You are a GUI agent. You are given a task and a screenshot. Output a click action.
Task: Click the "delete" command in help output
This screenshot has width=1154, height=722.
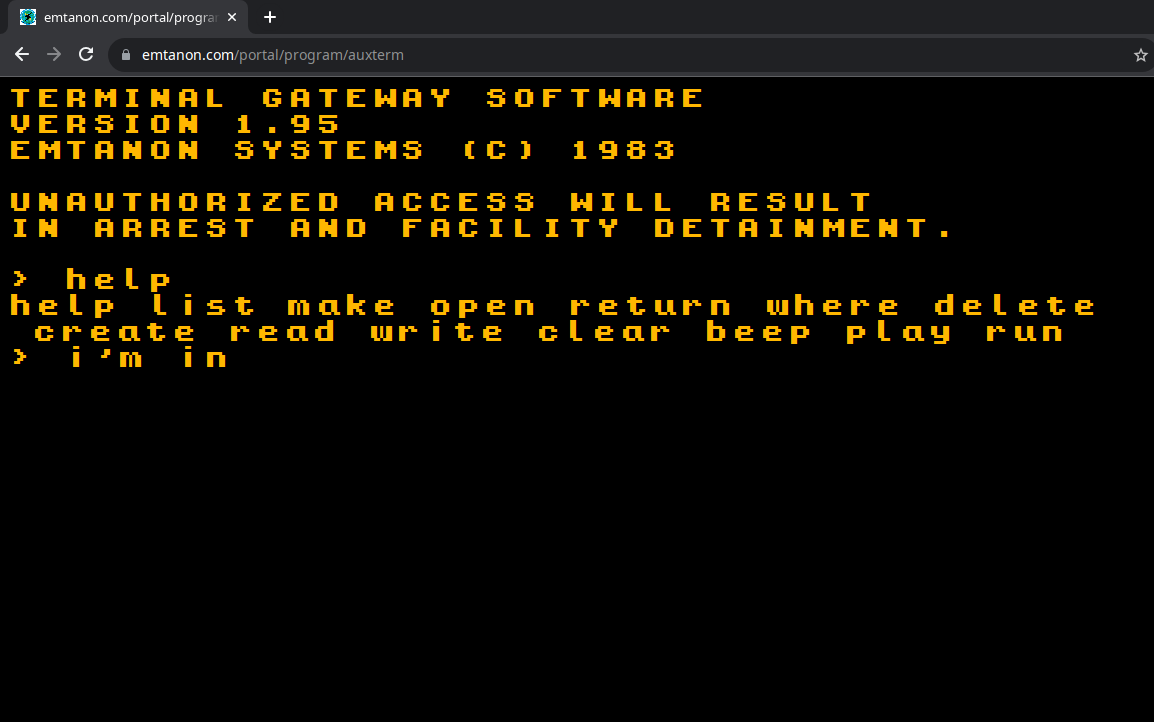[x=1015, y=305]
